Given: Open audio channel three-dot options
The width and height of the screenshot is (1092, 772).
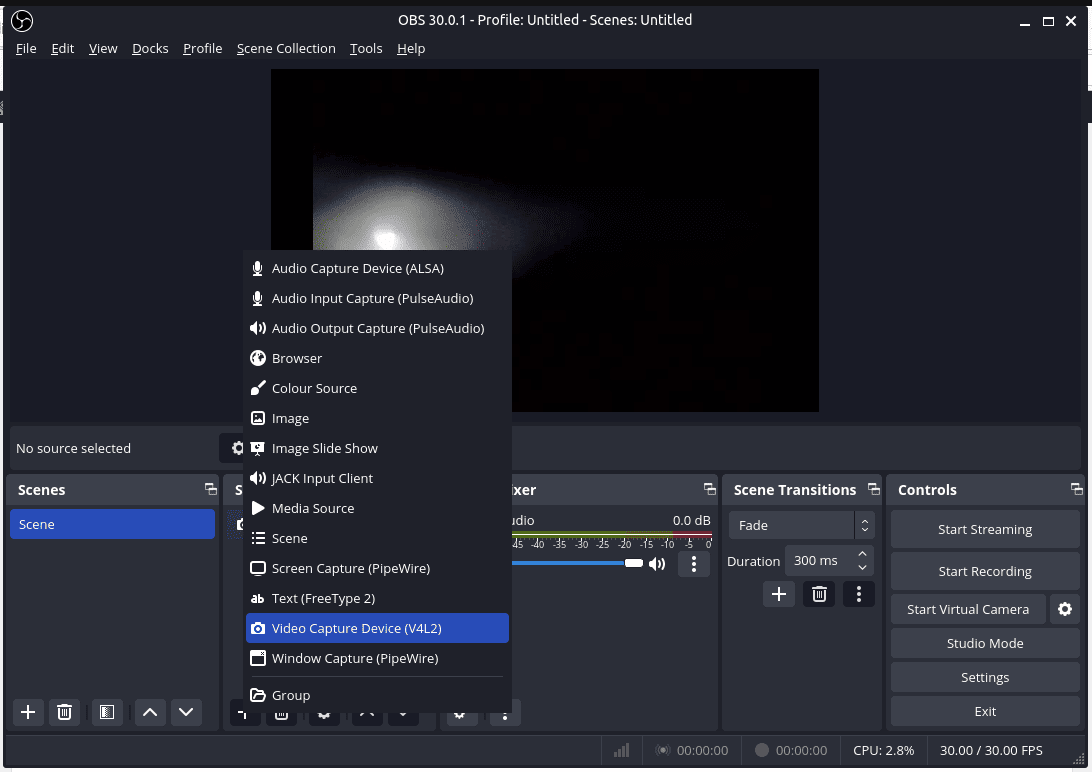Looking at the screenshot, I should coord(694,564).
